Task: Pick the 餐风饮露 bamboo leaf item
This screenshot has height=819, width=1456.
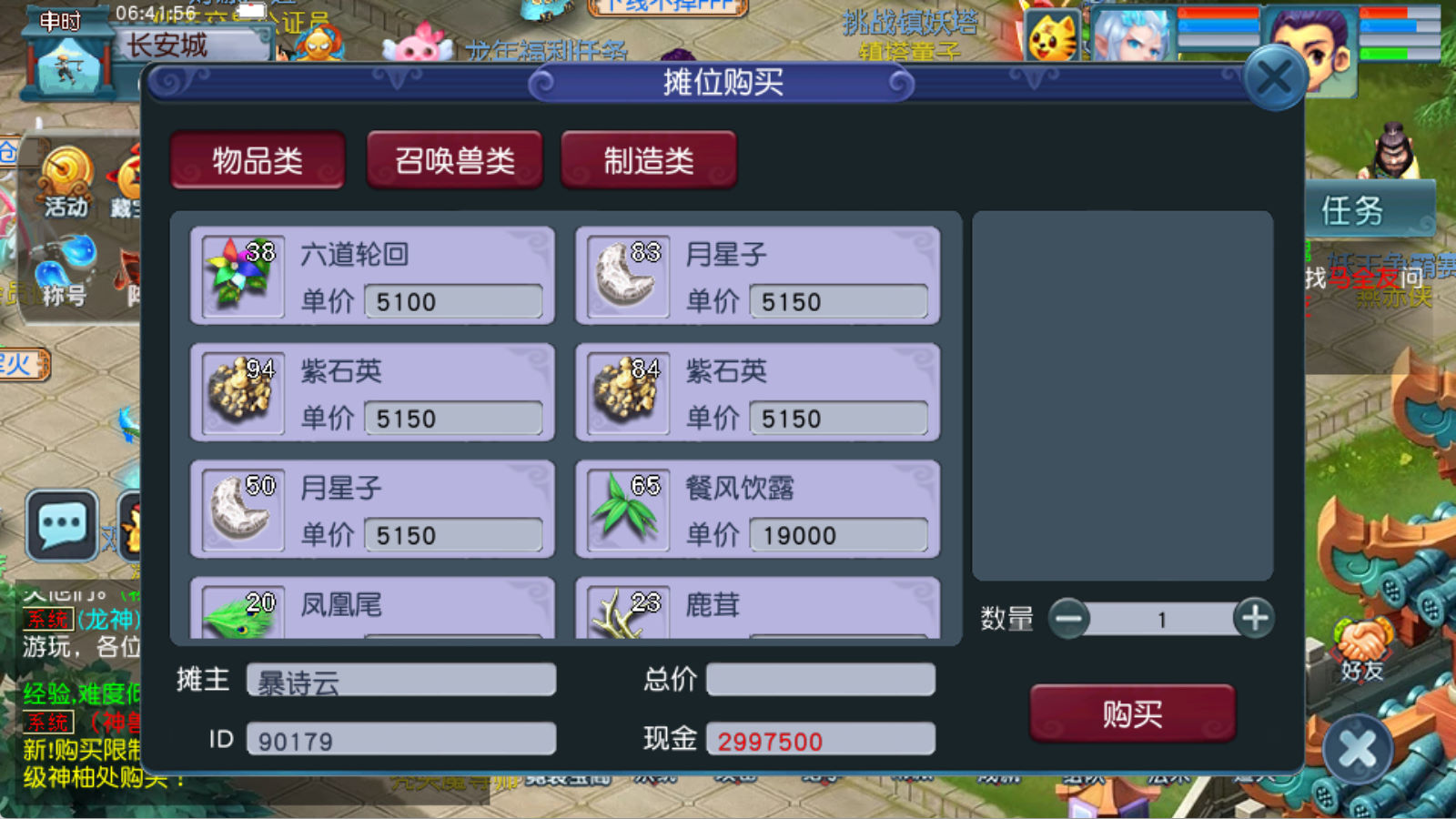Action: point(757,510)
